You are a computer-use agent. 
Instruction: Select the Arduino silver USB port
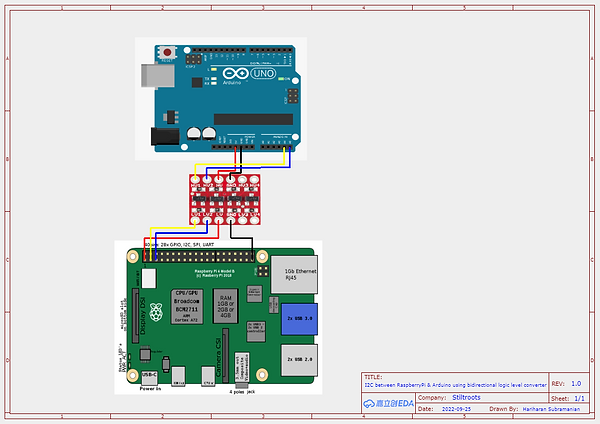158,76
